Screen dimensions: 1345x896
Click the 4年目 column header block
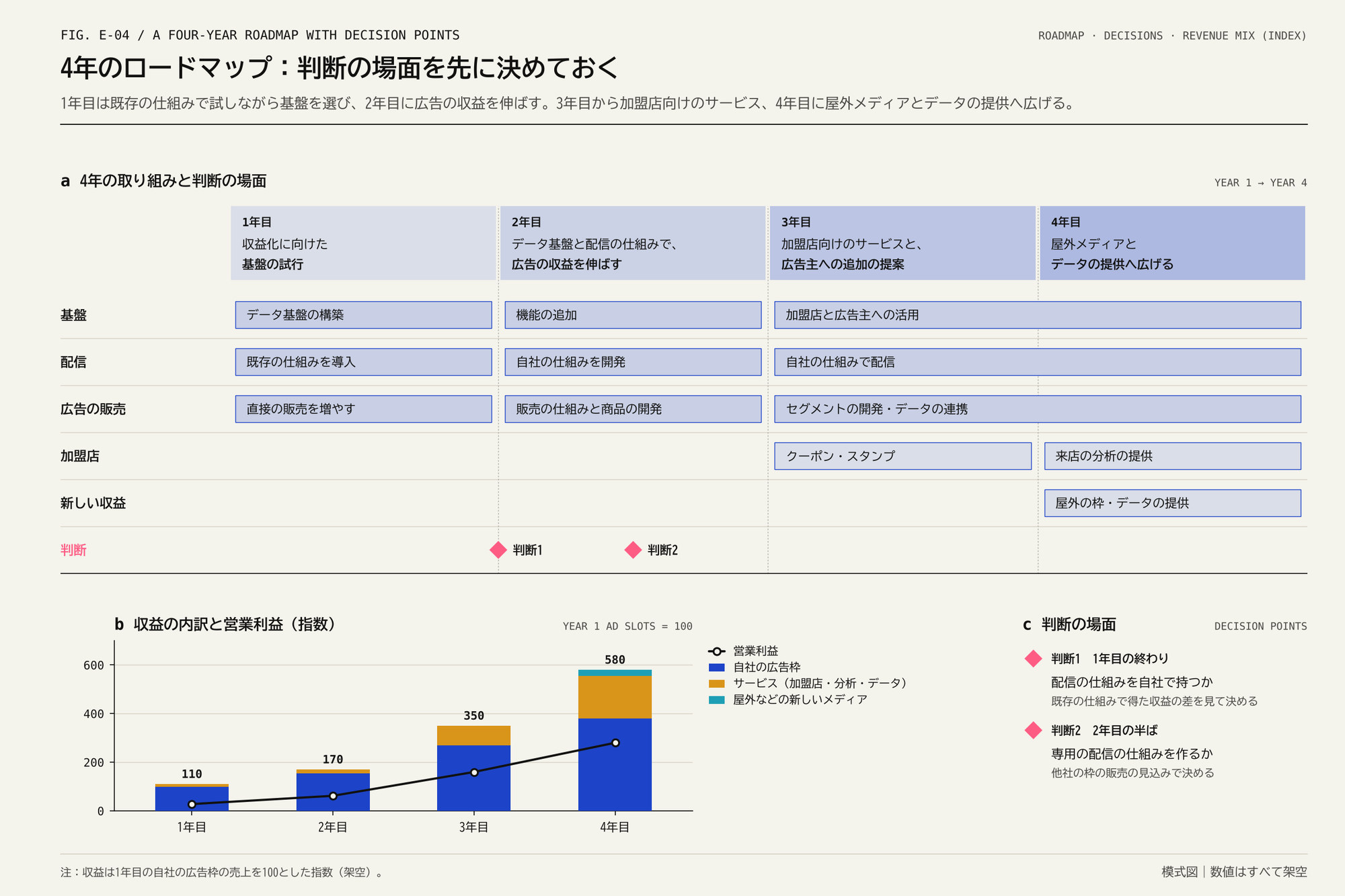click(x=1172, y=243)
